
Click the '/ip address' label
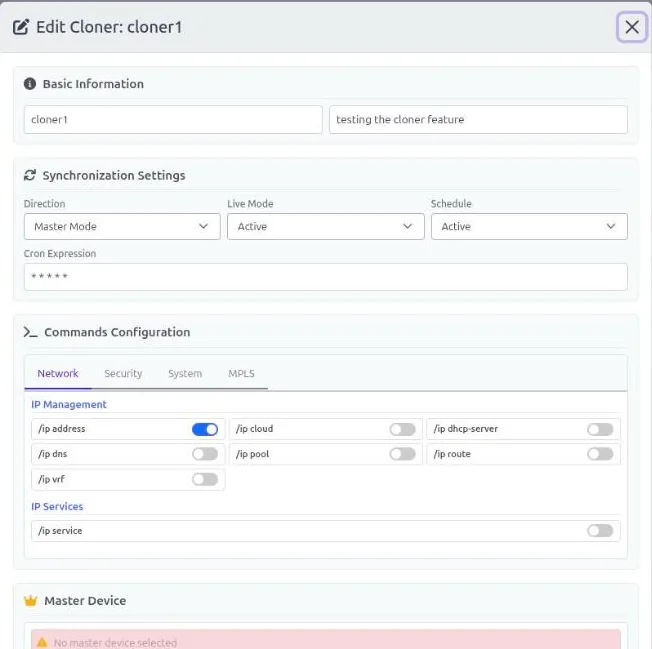[x=62, y=429]
